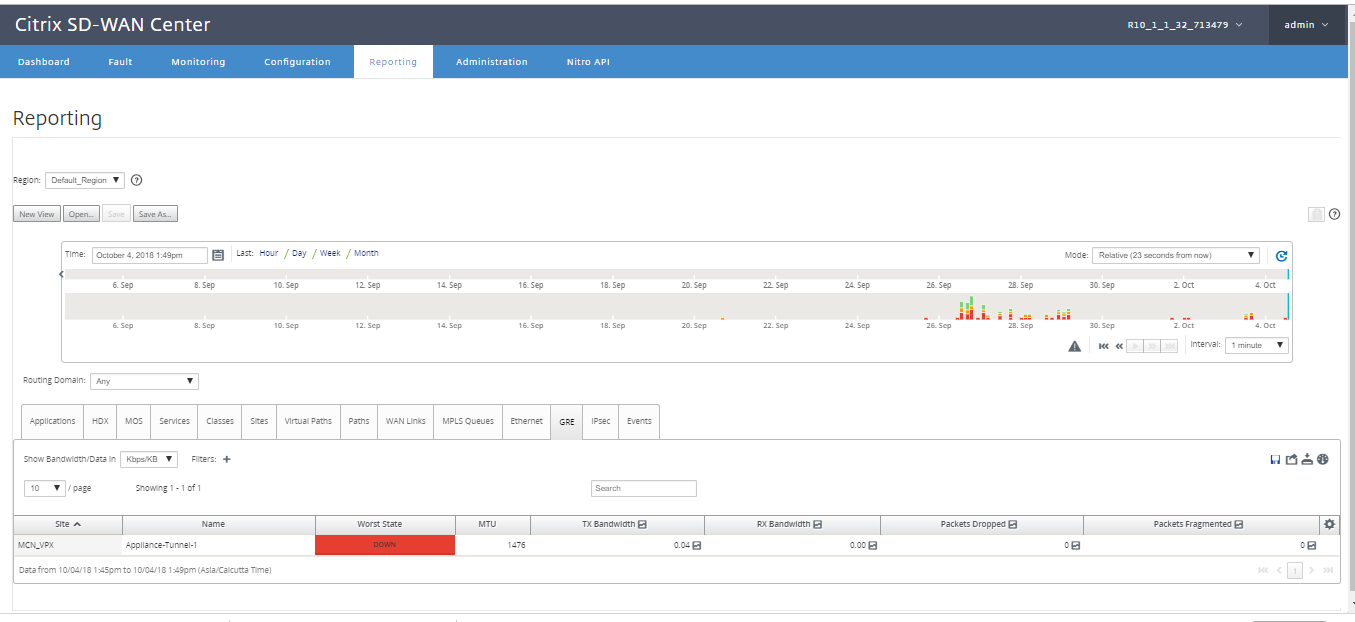This screenshot has height=622, width=1355.
Task: Select the Events report tab
Action: coord(639,421)
